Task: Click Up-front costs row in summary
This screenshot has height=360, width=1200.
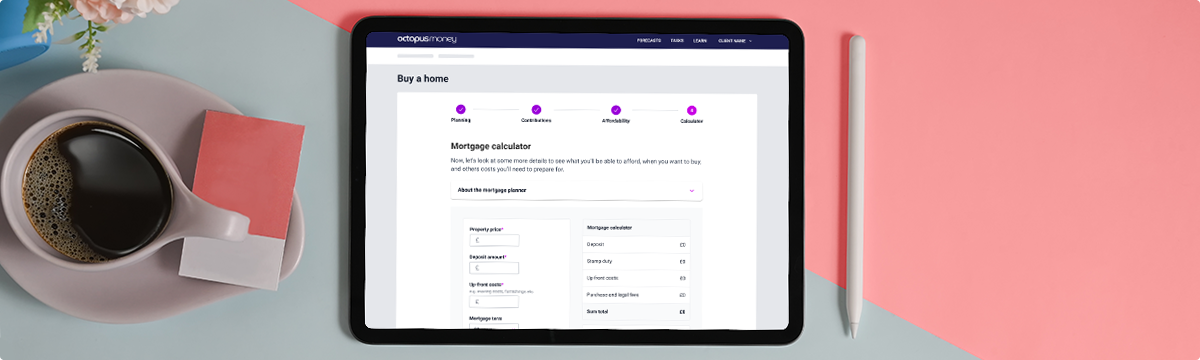Action: [636, 278]
